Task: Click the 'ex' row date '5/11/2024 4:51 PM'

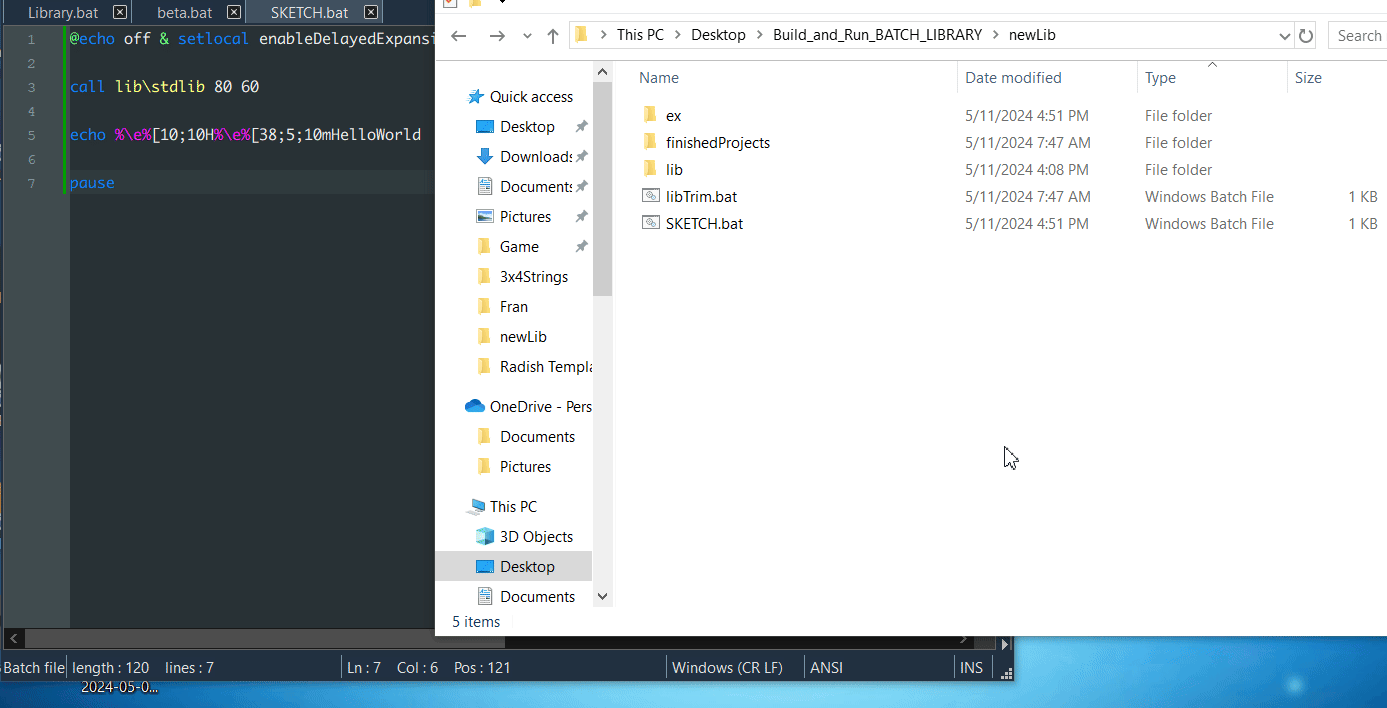Action: [1027, 116]
